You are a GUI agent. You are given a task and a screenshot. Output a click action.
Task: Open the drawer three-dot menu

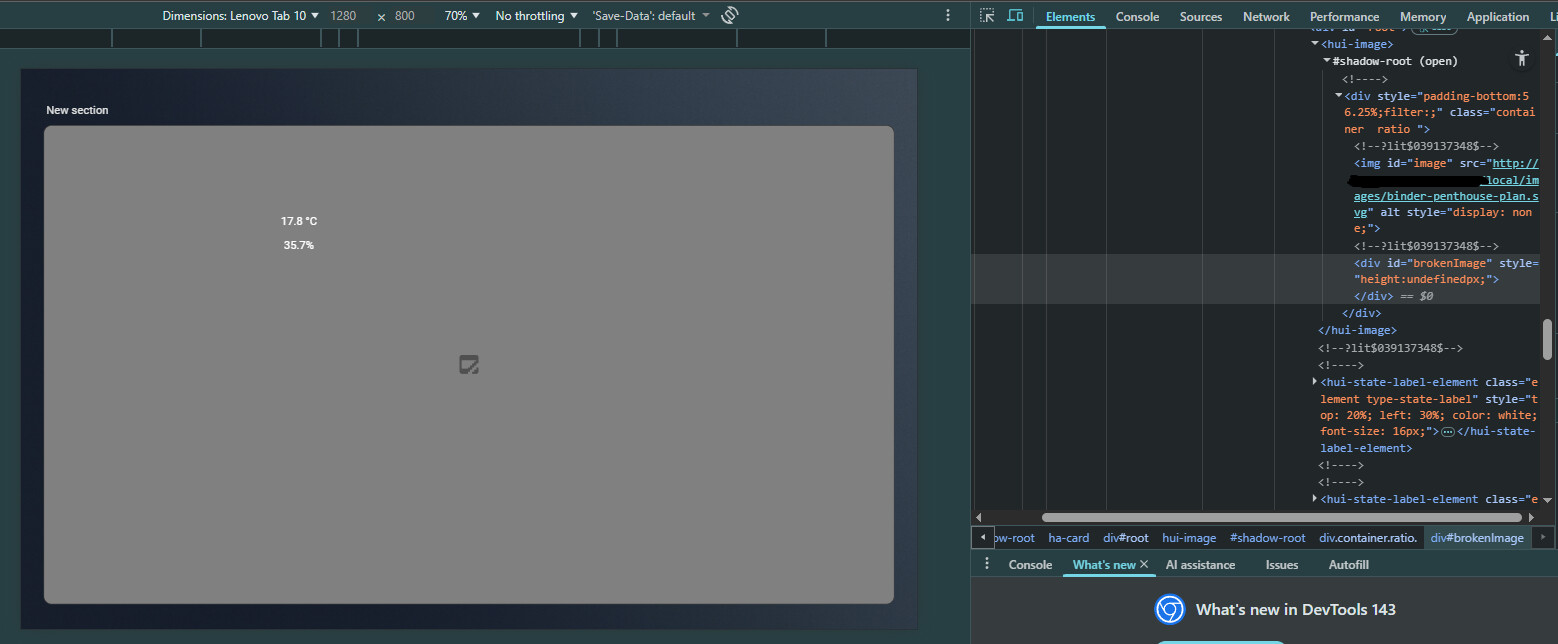coord(987,564)
